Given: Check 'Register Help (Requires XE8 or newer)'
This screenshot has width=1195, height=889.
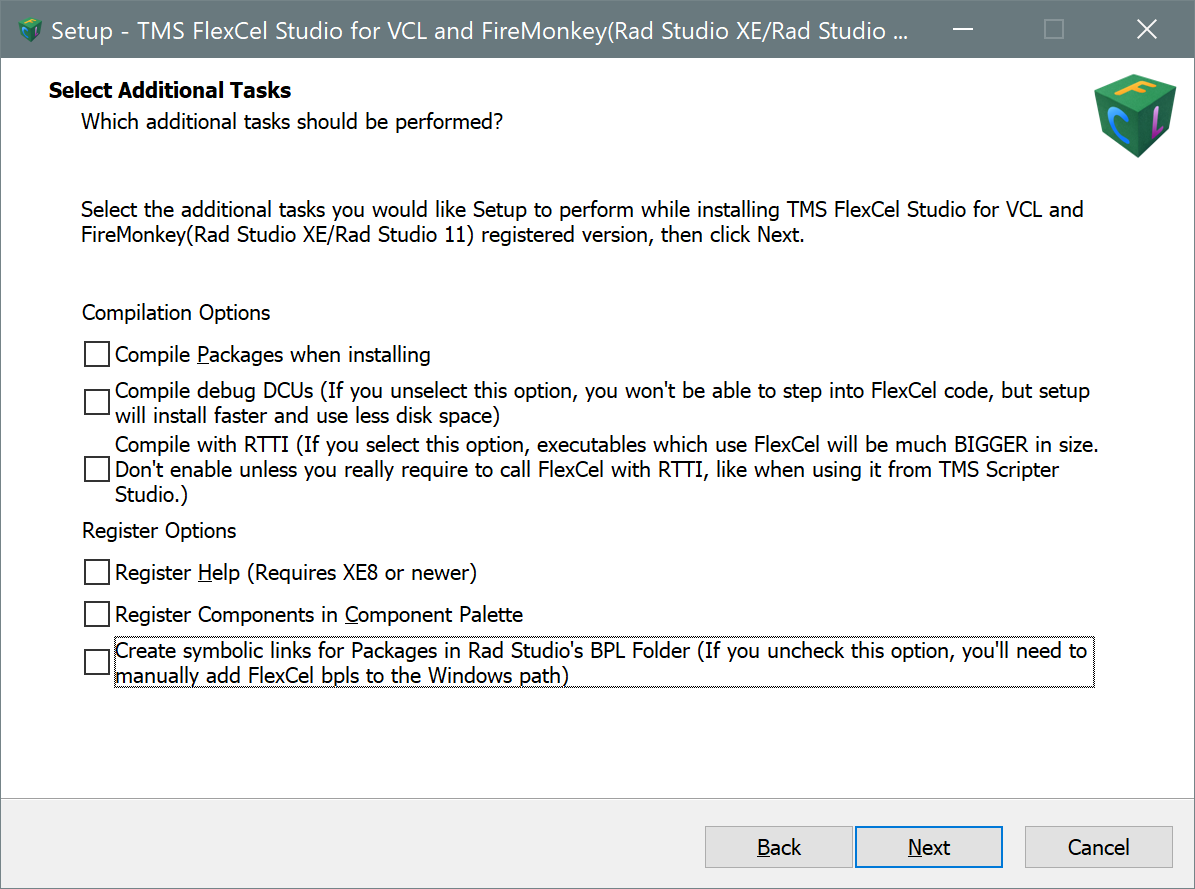Looking at the screenshot, I should pos(96,572).
